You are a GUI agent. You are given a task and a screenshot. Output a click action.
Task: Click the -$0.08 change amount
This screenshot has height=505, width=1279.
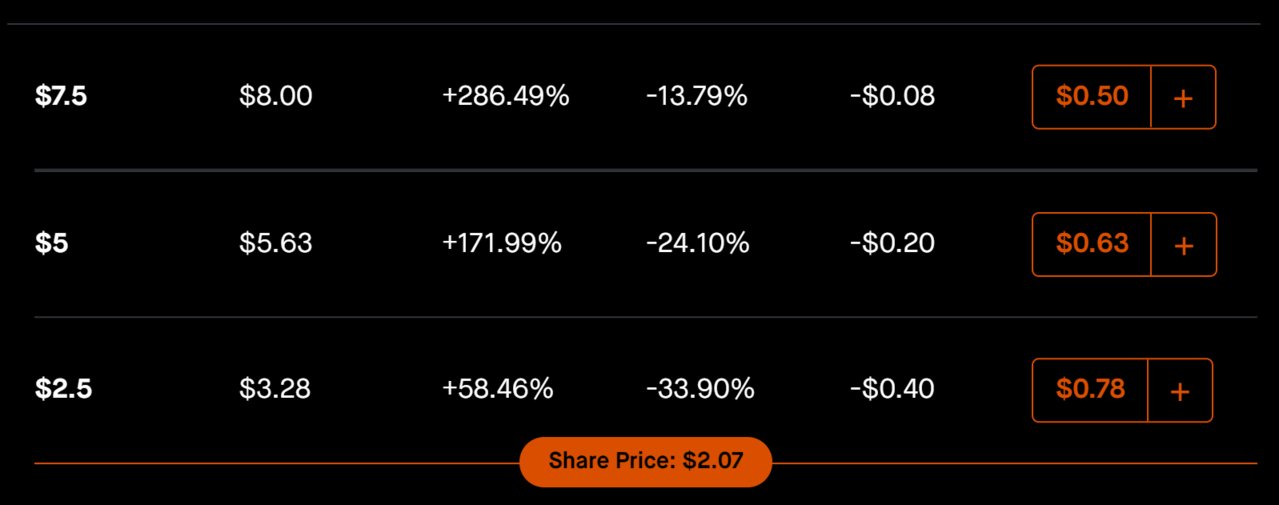coord(892,97)
